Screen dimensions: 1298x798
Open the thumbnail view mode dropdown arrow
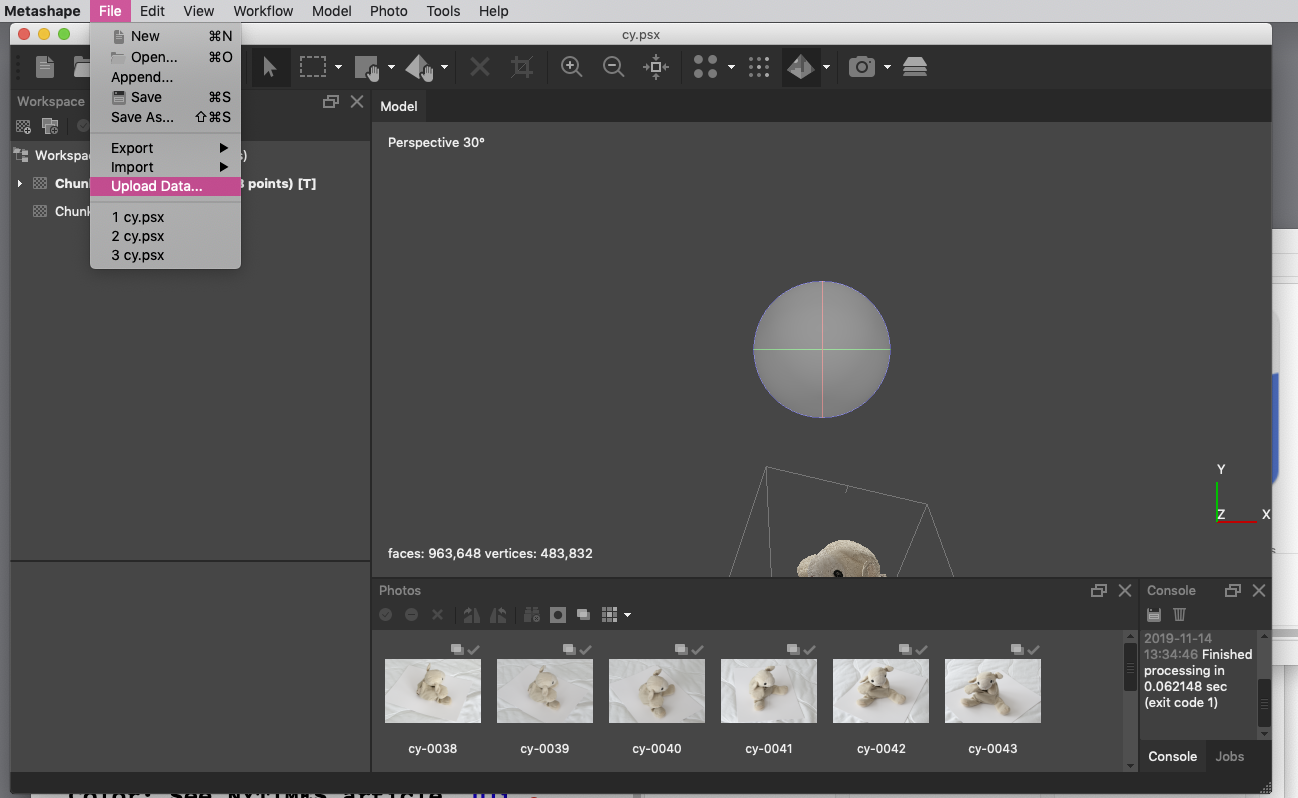tap(627, 615)
